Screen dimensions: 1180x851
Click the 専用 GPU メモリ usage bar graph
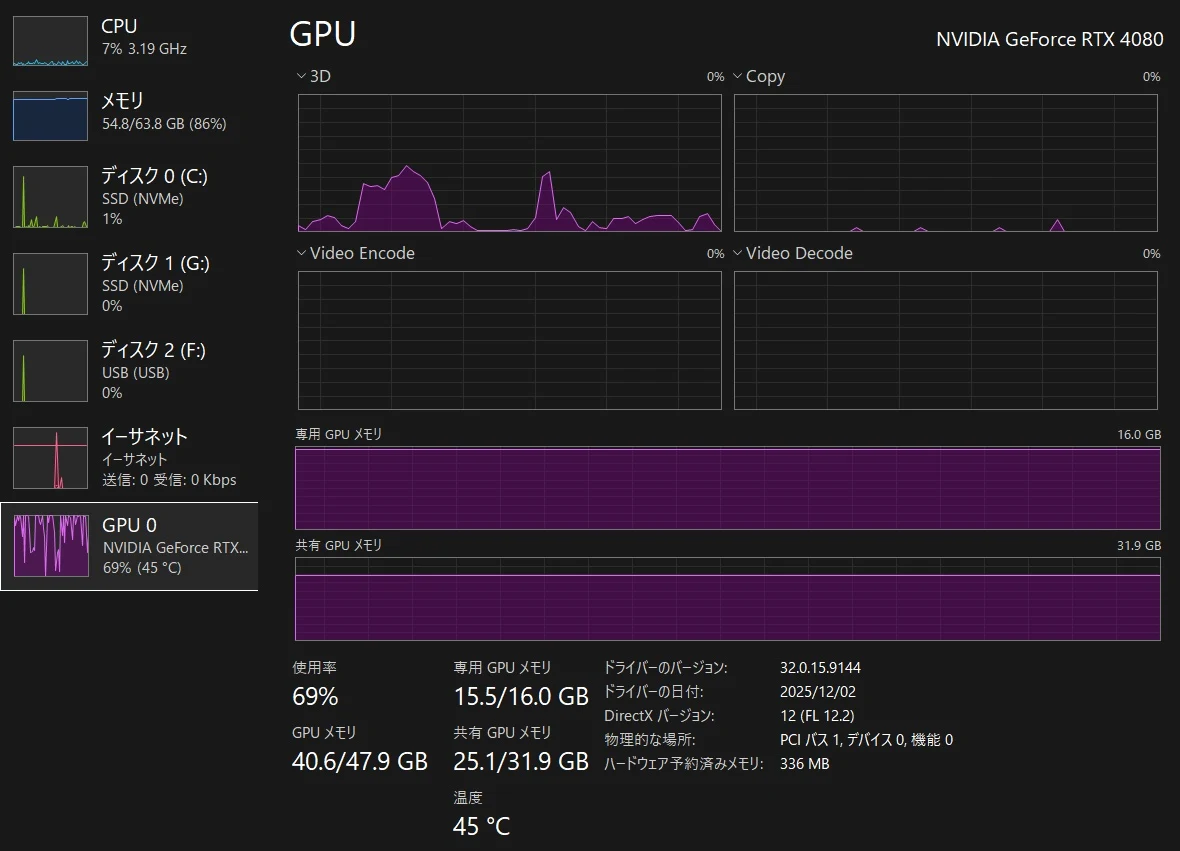728,488
